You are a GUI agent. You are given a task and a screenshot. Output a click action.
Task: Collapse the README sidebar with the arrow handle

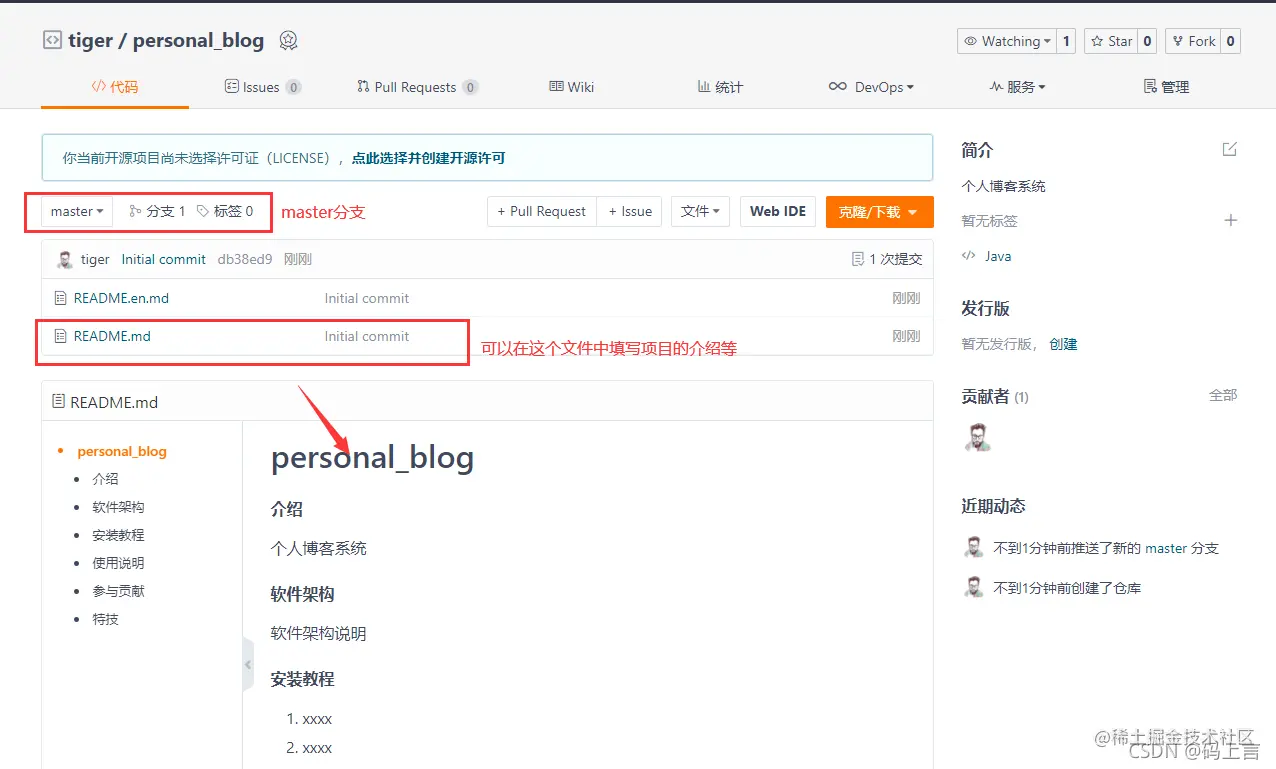click(248, 664)
